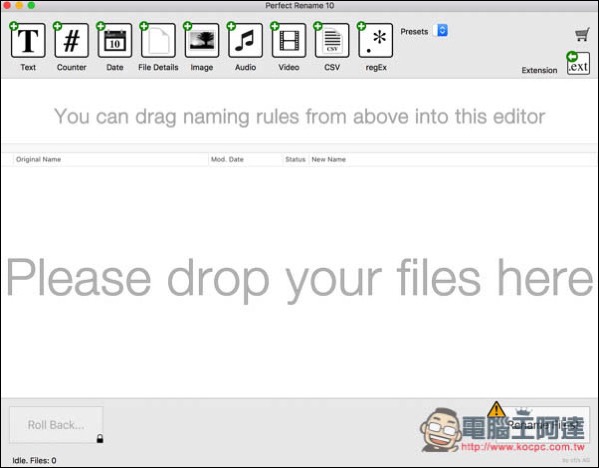The width and height of the screenshot is (599, 468).
Task: Choose the Date calendar rule icon
Action: pos(115,40)
